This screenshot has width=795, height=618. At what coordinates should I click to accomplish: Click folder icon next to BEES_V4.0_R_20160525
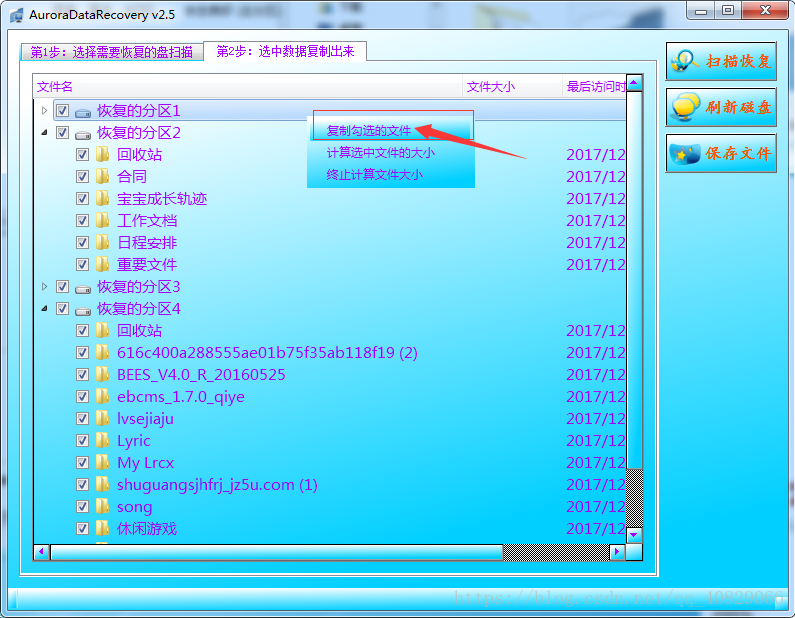click(x=103, y=374)
